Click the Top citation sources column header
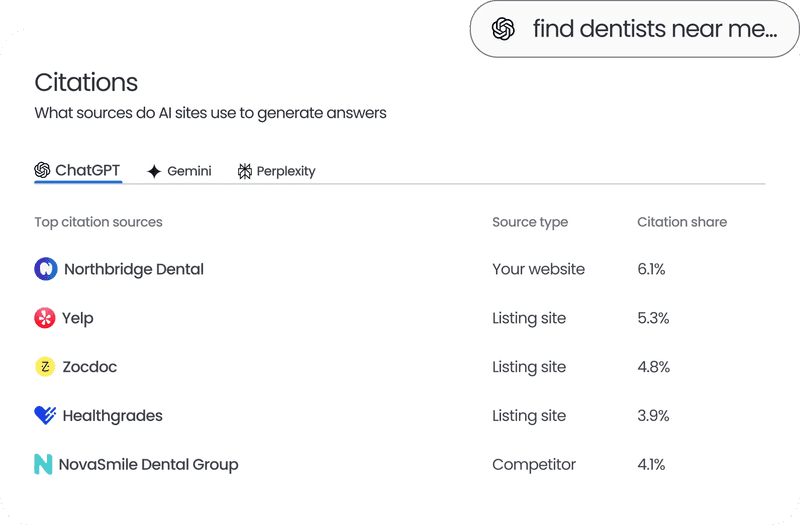Image resolution: width=800 pixels, height=525 pixels. point(98,222)
